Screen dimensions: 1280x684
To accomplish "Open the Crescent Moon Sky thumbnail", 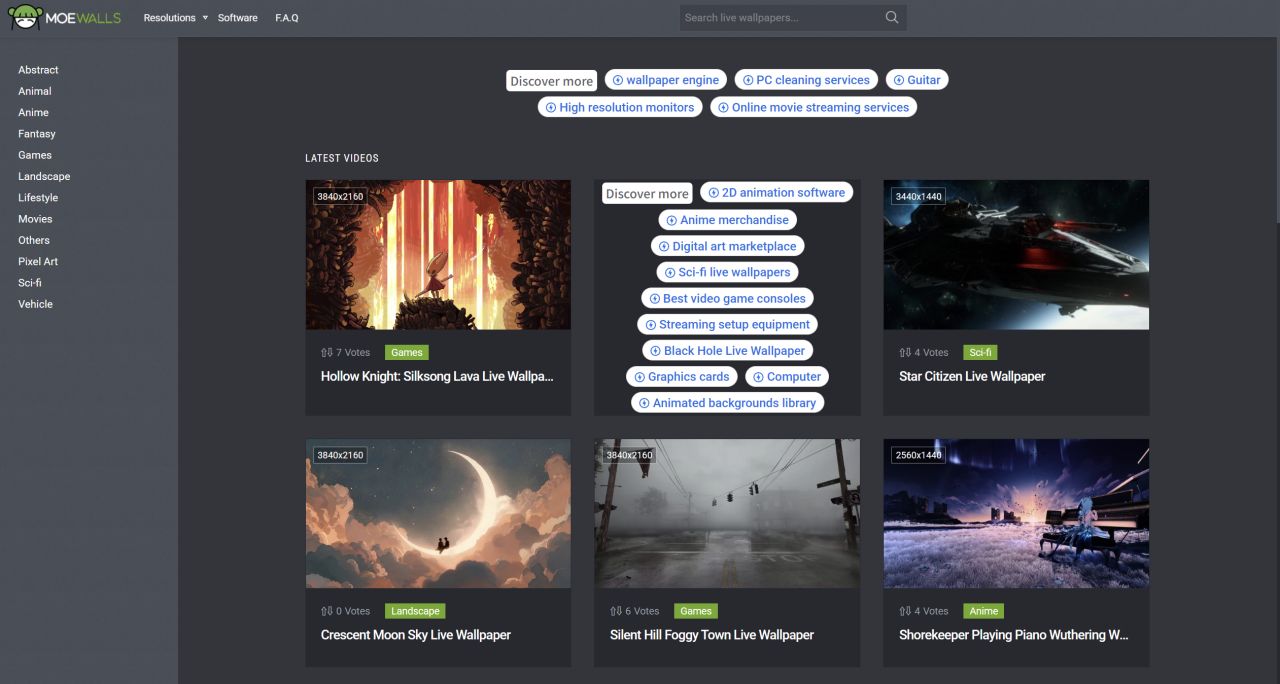I will pyautogui.click(x=438, y=513).
